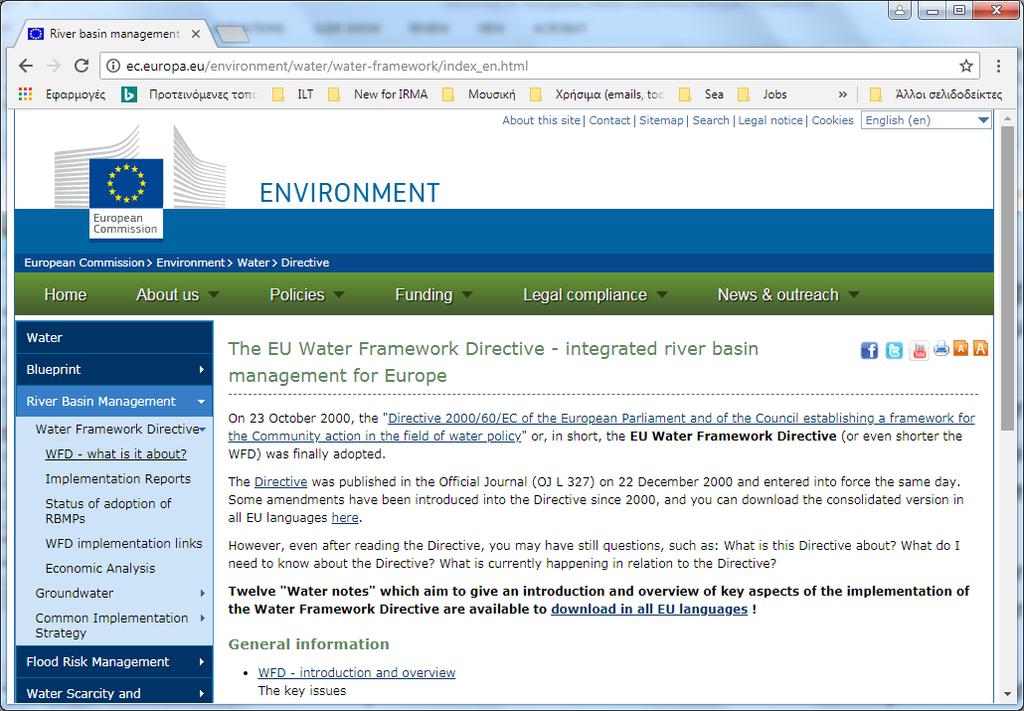Open the Άλλοι σελιδοδείκτες bookmarks folder
The width and height of the screenshot is (1024, 711).
[936, 94]
